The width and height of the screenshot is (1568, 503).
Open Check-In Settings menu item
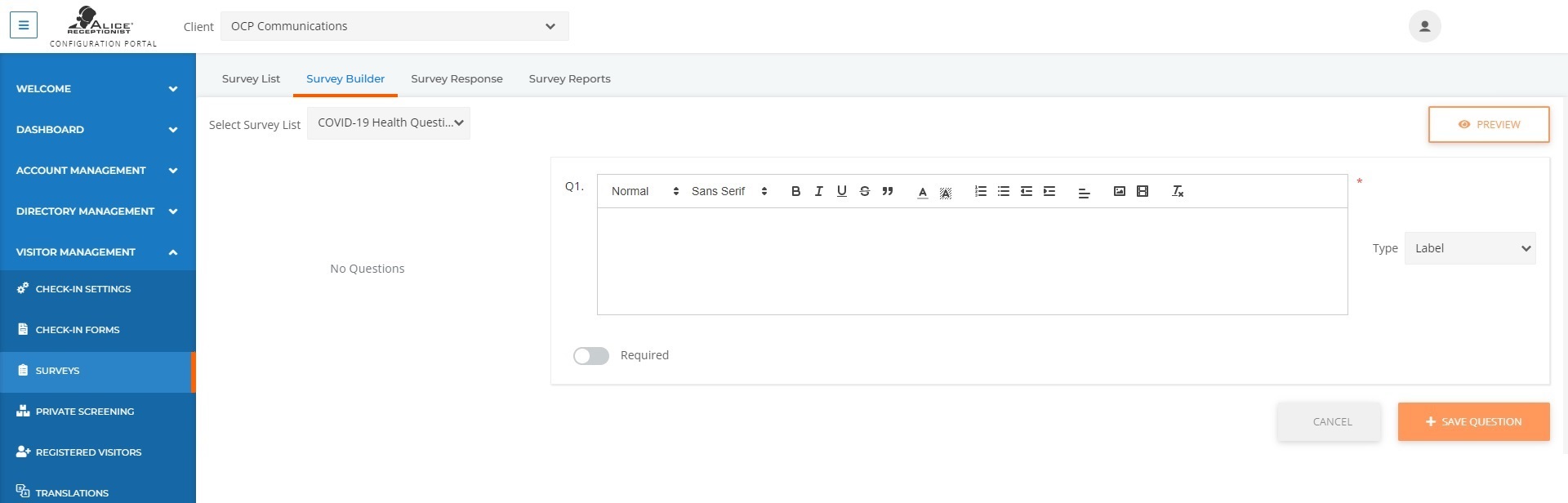[x=98, y=289]
